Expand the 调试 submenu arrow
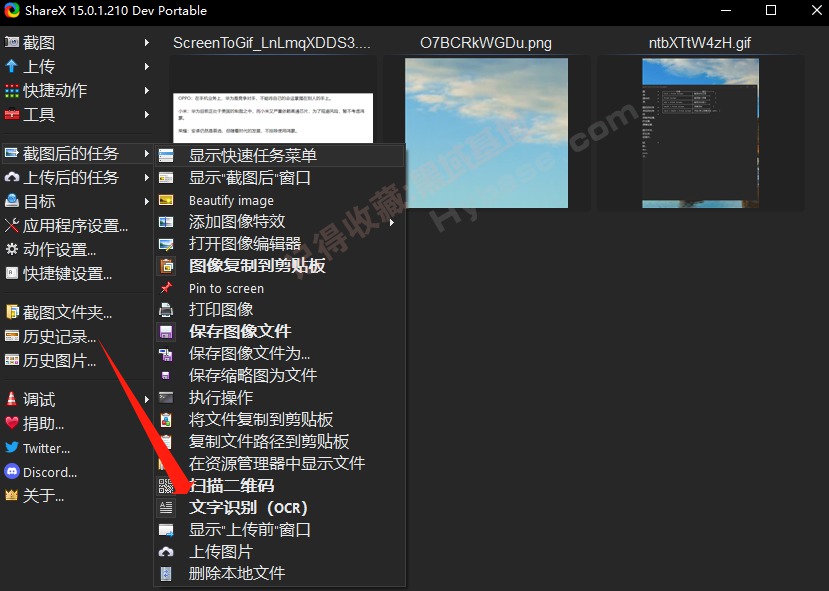829x591 pixels. [146, 399]
